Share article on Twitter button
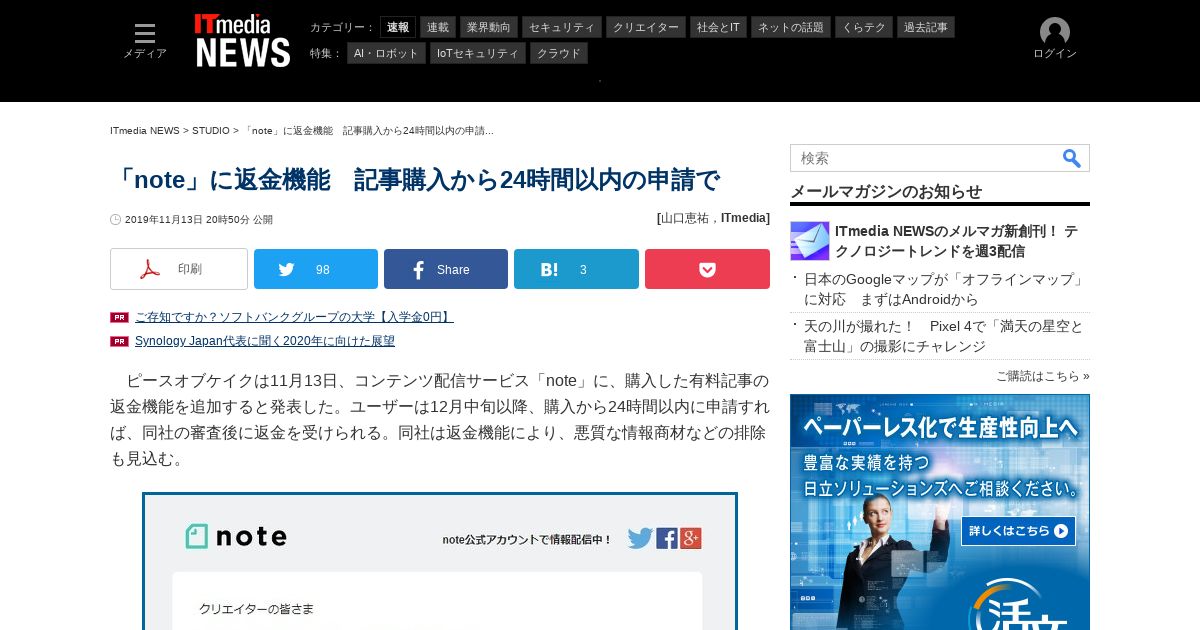 pyautogui.click(x=316, y=269)
